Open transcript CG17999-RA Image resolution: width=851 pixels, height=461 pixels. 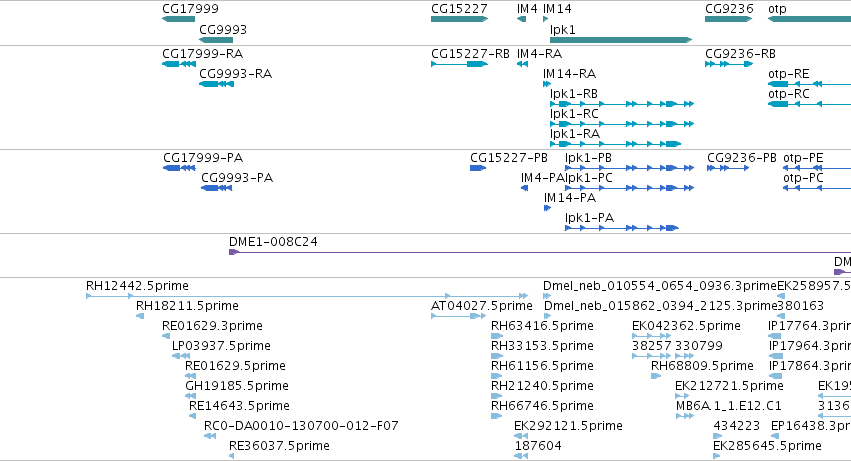click(202, 54)
